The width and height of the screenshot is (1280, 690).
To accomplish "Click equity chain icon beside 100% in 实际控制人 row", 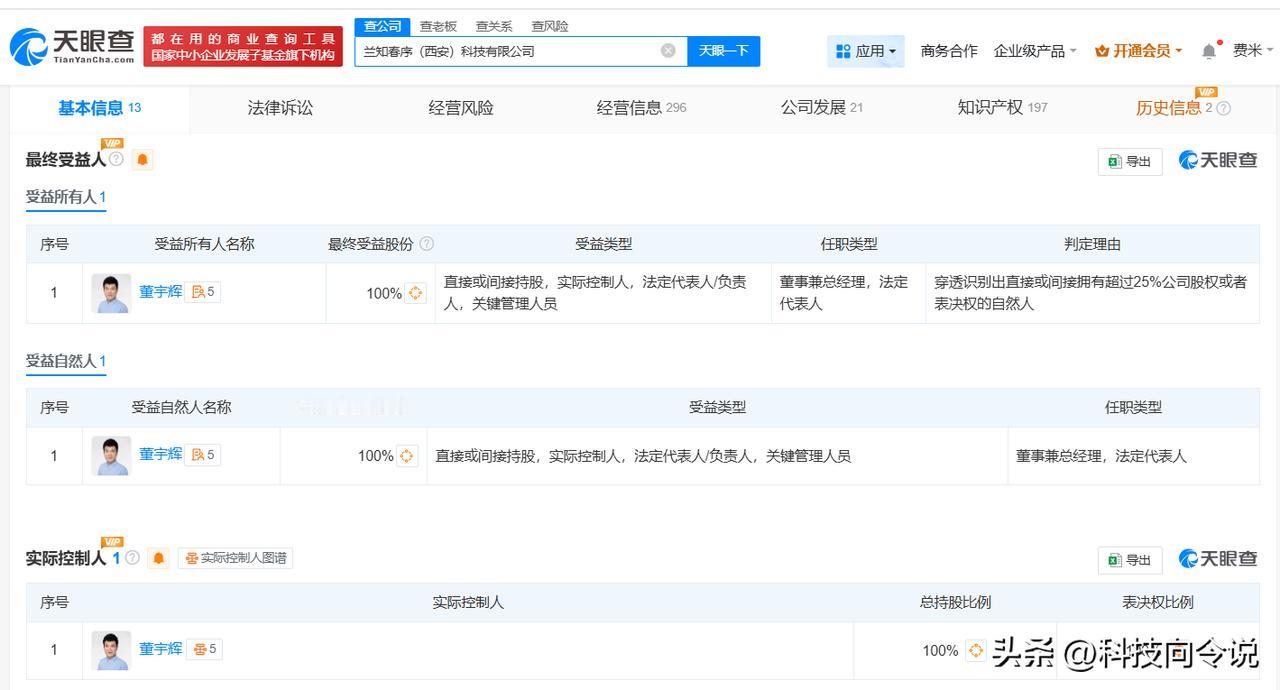I will pyautogui.click(x=975, y=651).
